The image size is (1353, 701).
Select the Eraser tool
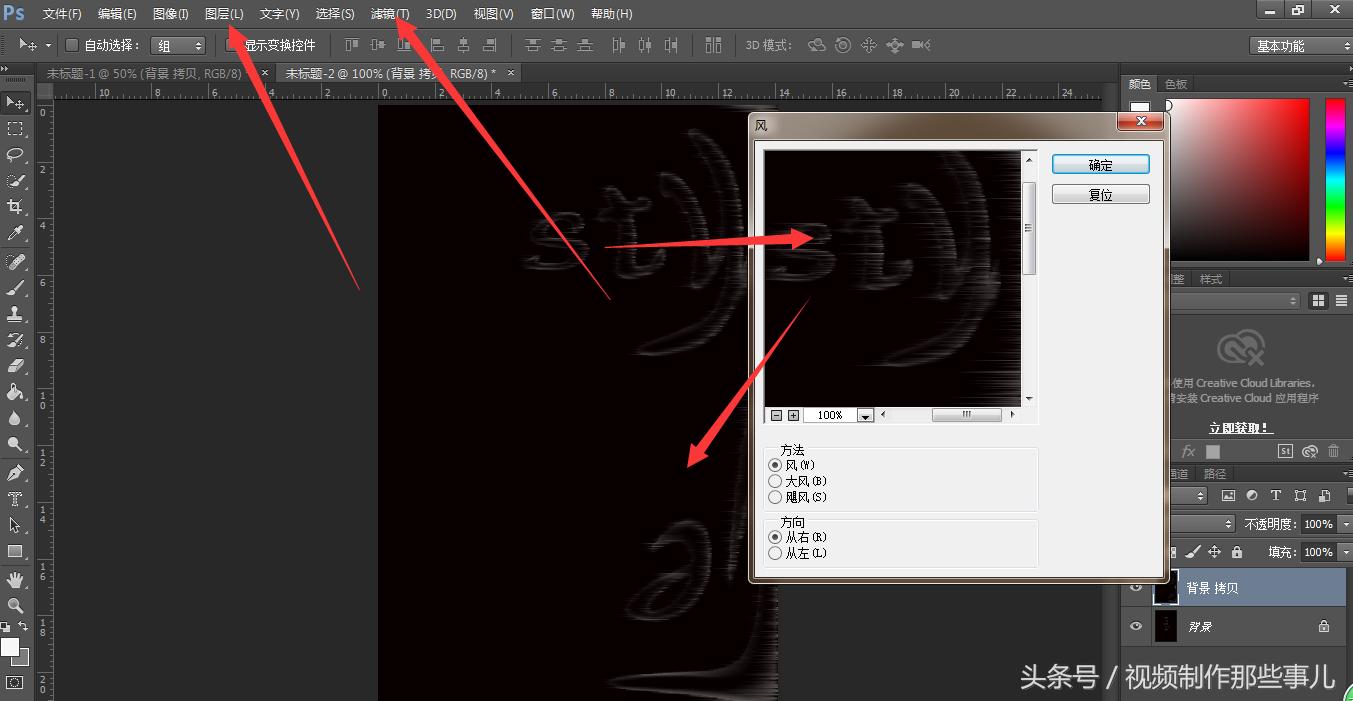click(15, 365)
